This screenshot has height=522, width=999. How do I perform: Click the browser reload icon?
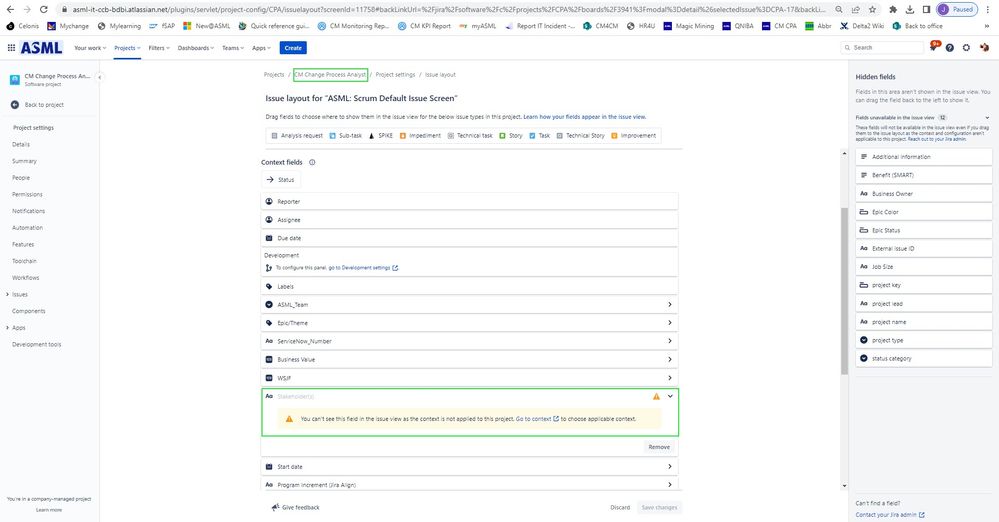43,10
